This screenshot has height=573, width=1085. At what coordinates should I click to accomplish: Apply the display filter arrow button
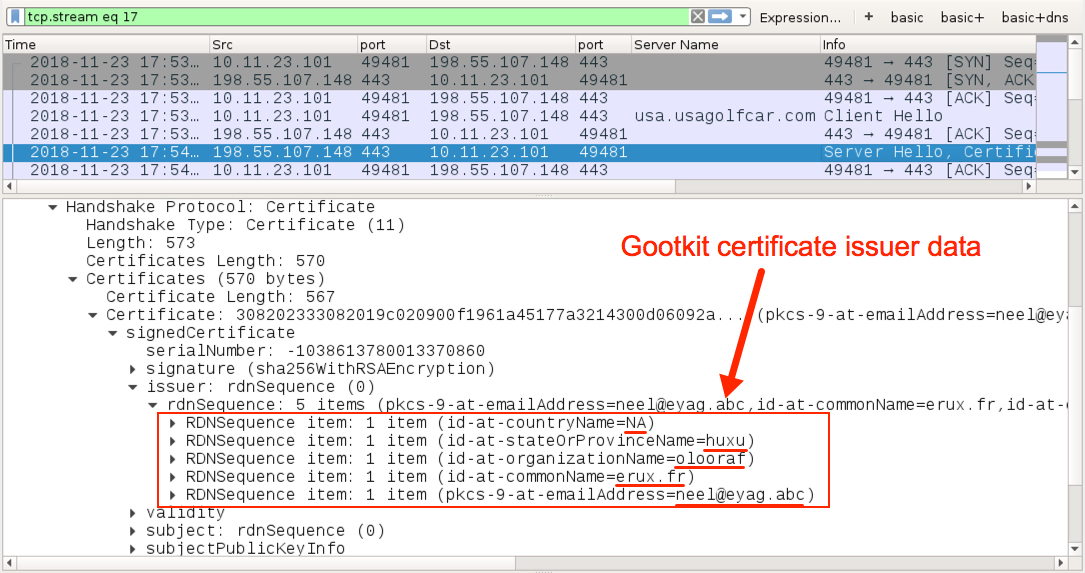(x=720, y=17)
